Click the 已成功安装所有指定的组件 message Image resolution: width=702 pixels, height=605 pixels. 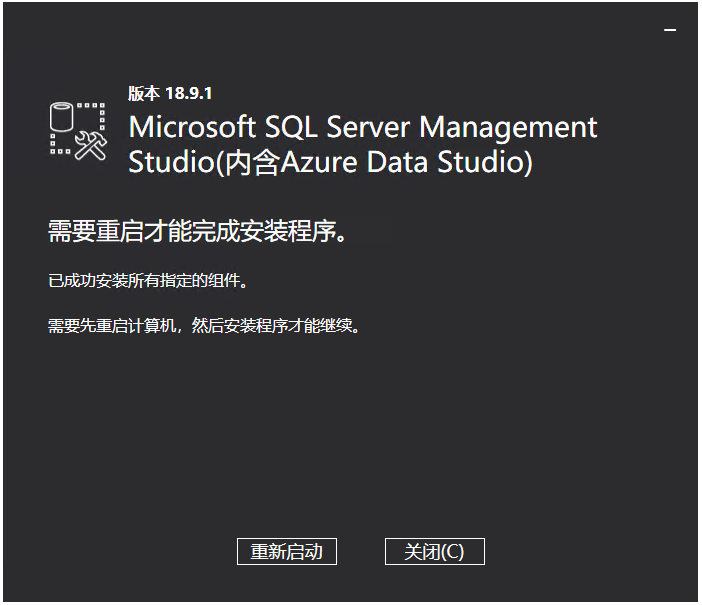147,281
